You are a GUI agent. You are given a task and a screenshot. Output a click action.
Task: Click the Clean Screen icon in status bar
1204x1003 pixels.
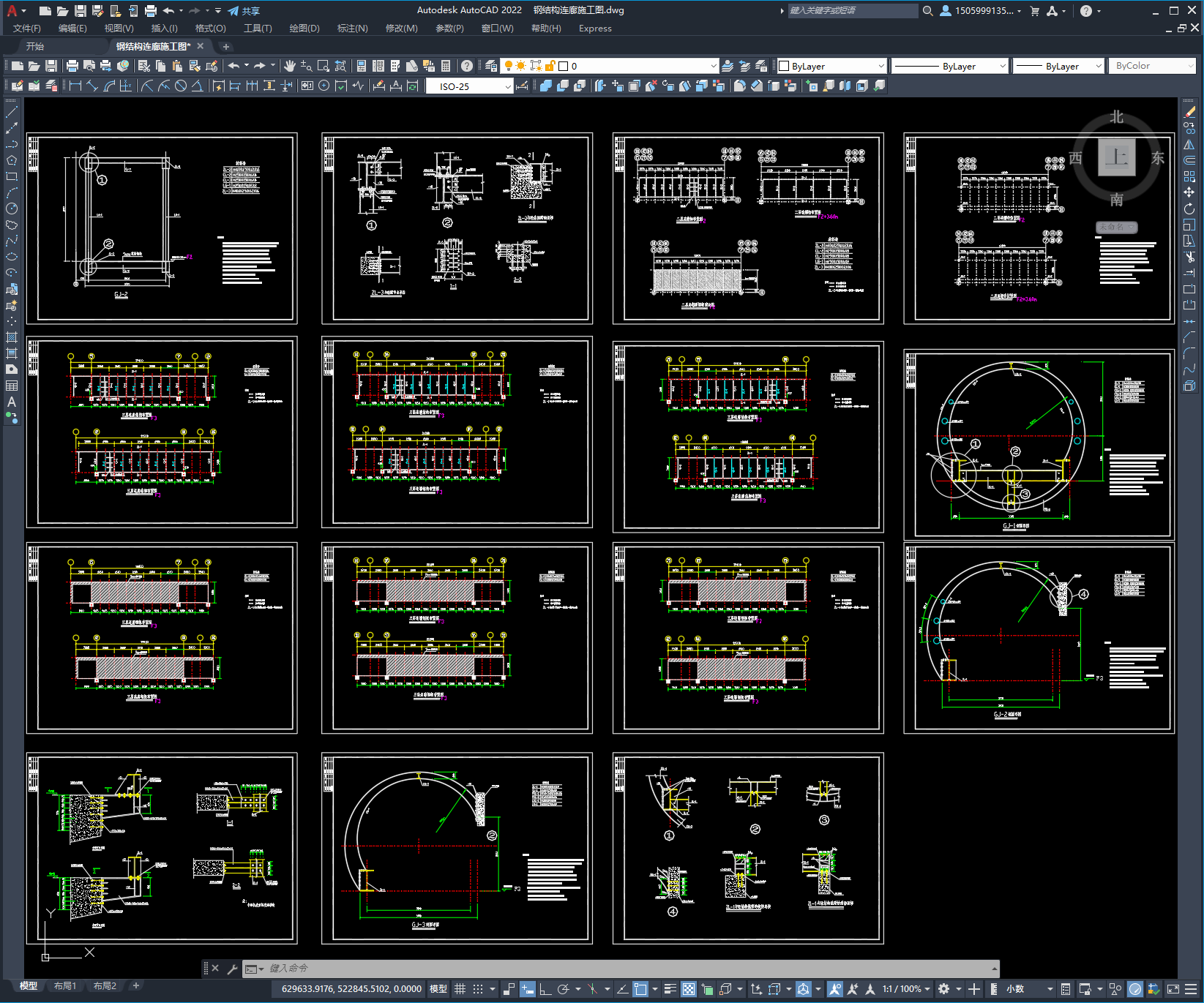(1173, 989)
